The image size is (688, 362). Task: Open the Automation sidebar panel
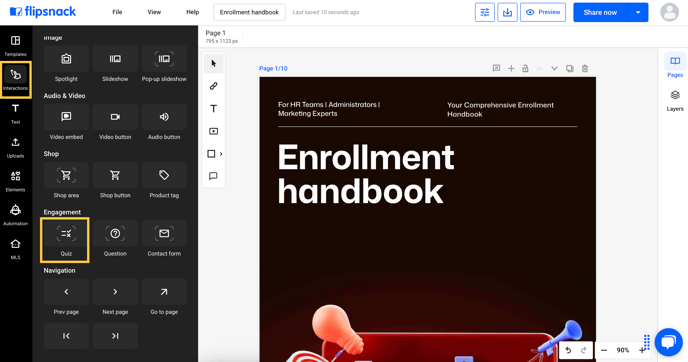click(15, 215)
